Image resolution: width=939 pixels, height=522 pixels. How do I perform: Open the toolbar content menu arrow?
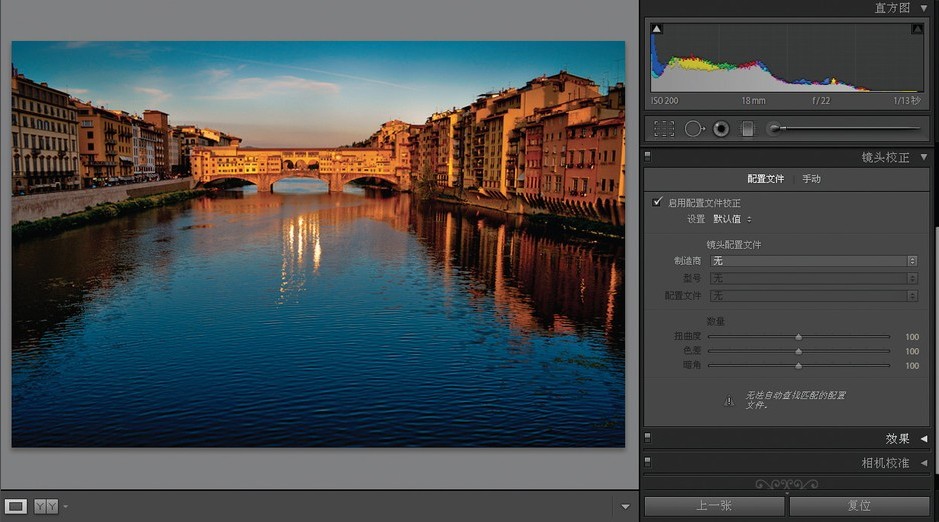(x=625, y=507)
